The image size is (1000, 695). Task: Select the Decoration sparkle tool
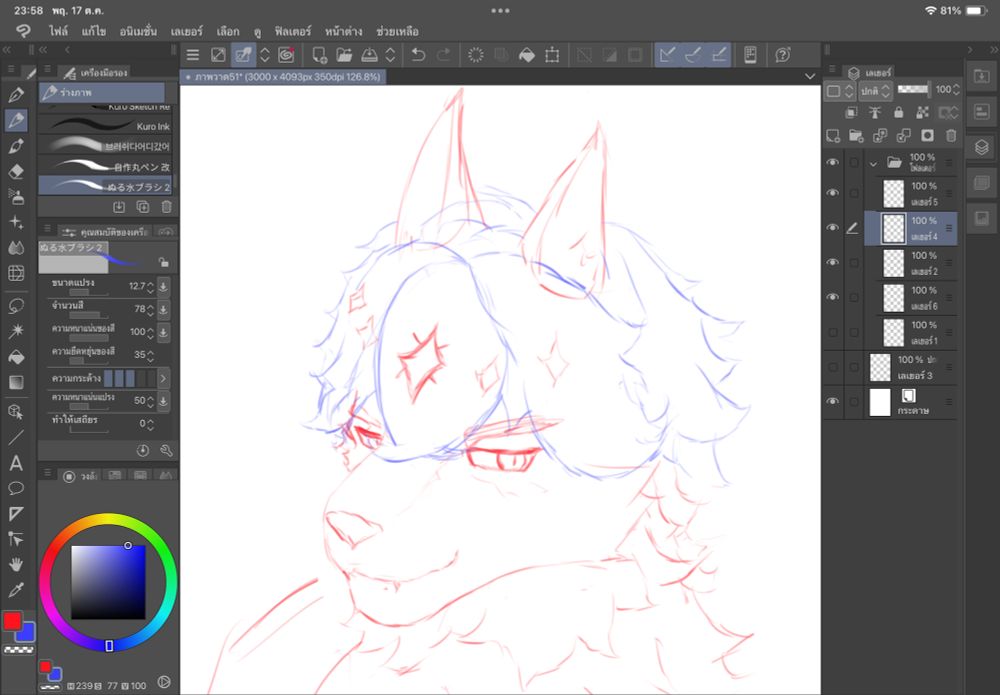16,222
